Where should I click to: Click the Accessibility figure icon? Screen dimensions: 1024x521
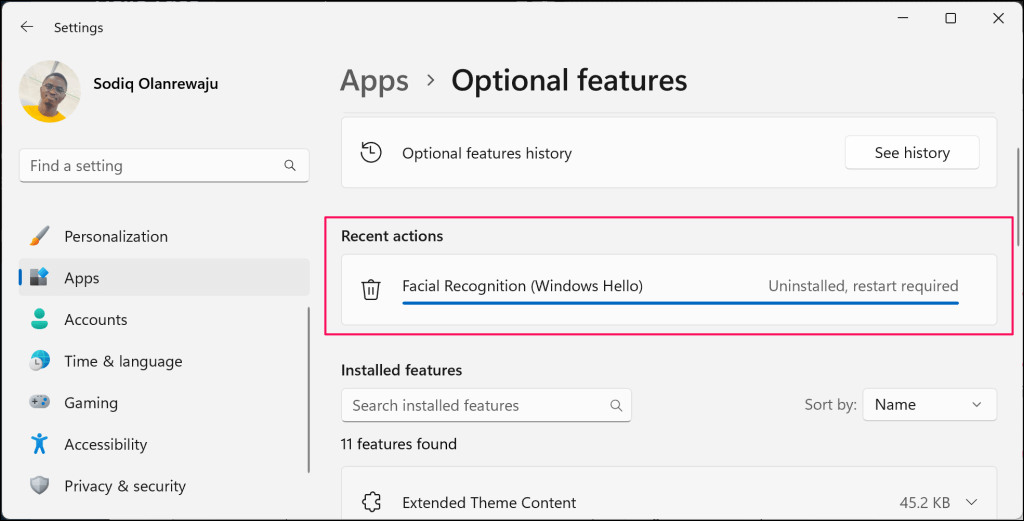pos(40,444)
